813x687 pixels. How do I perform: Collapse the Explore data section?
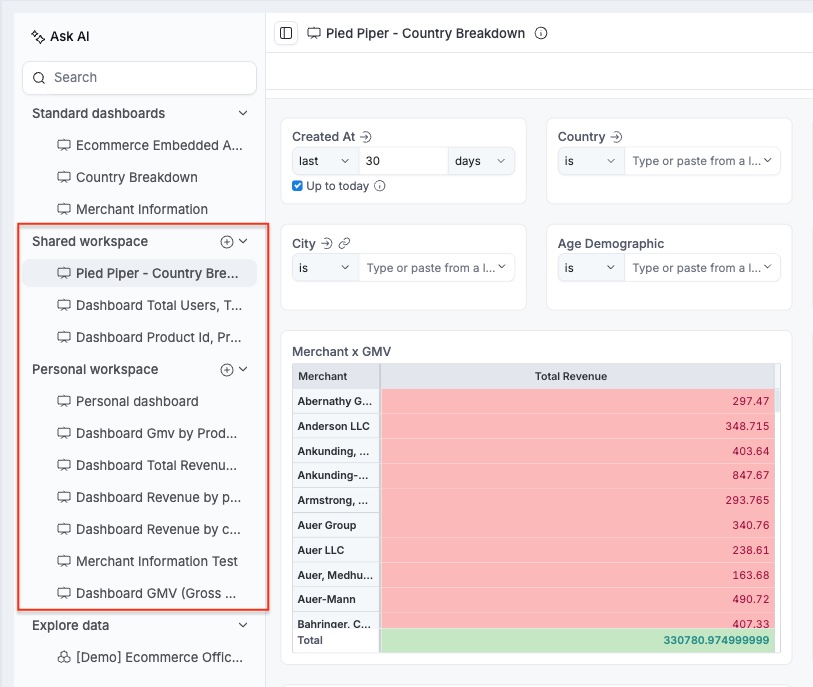tap(243, 626)
